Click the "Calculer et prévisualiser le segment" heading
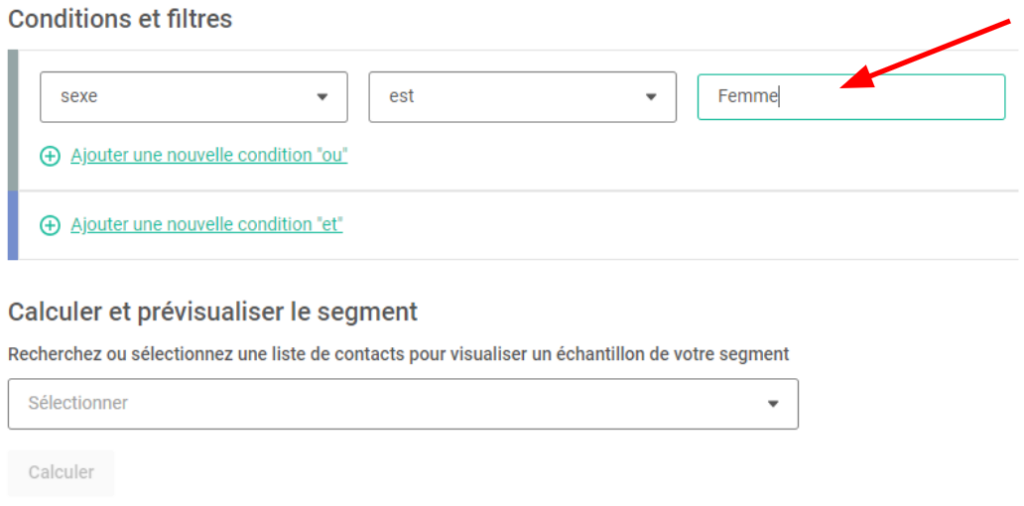The image size is (1024, 506). point(213,312)
